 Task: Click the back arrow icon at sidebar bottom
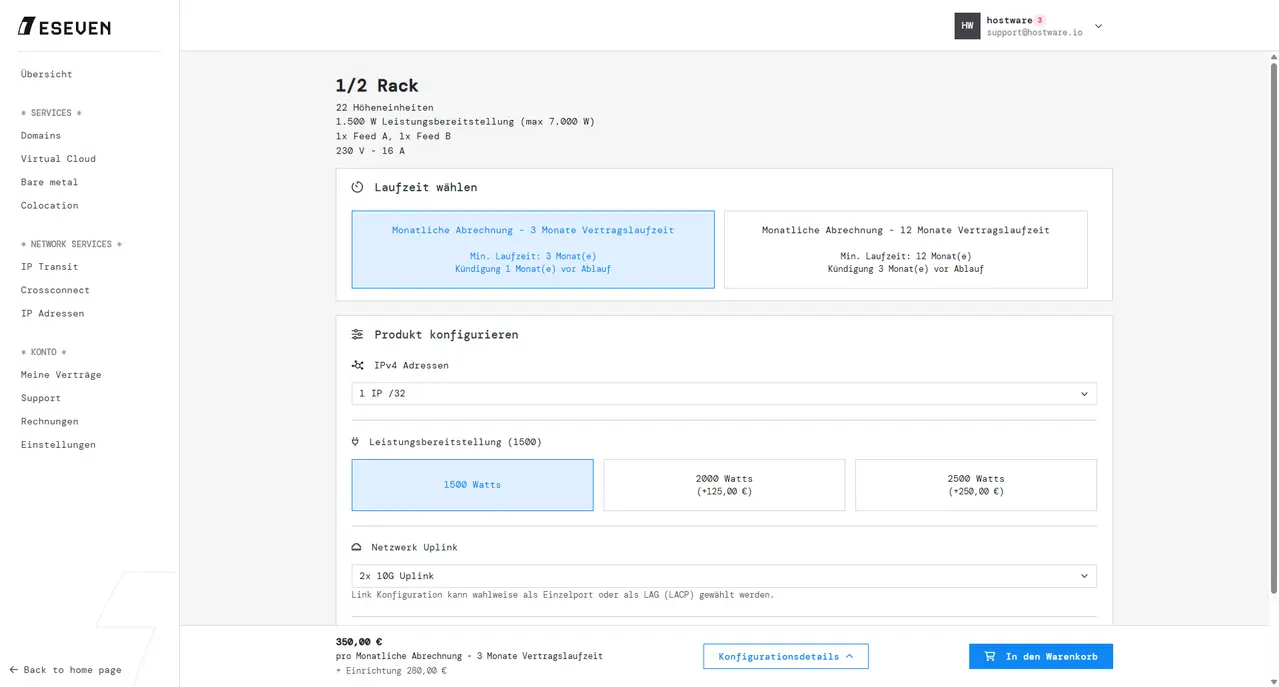[14, 670]
